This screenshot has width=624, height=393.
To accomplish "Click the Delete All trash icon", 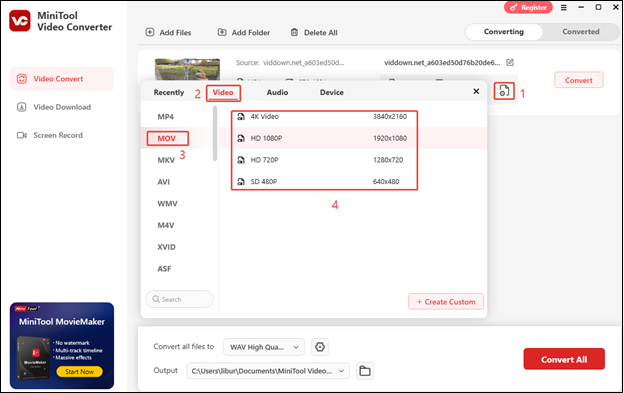I will click(294, 32).
